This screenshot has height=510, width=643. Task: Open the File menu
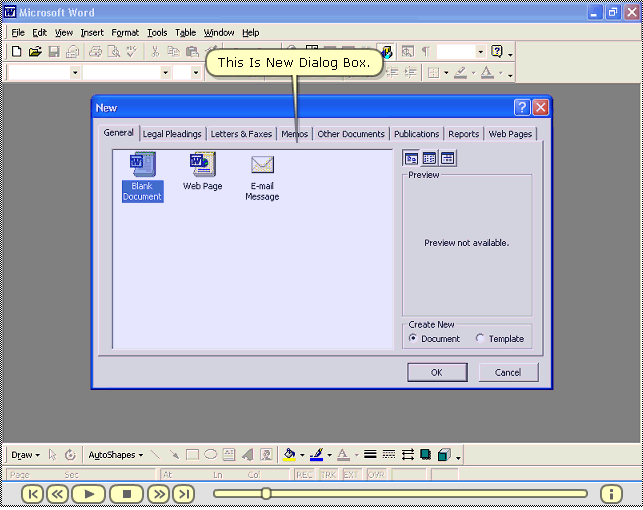coord(18,32)
